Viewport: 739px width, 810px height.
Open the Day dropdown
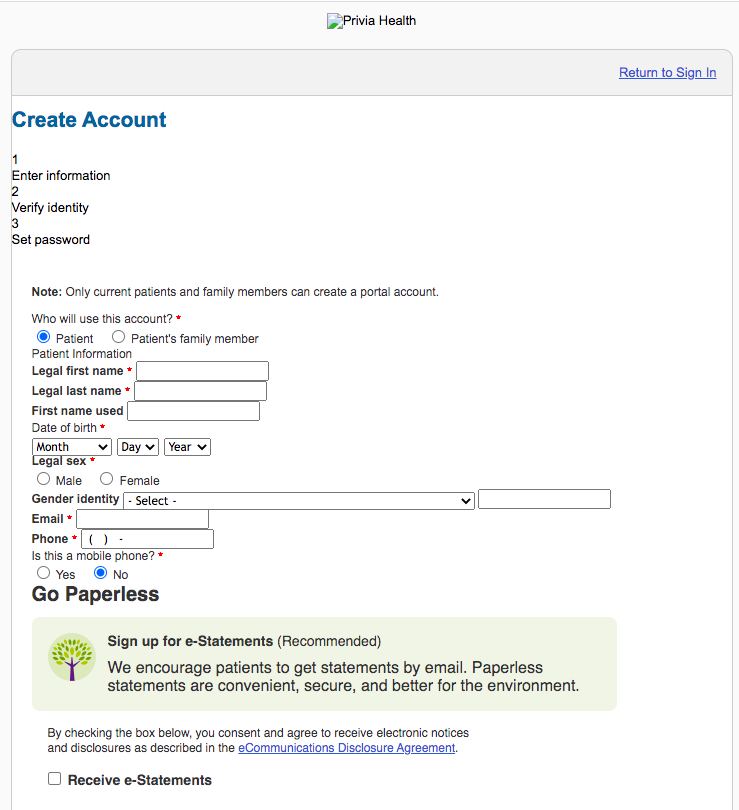click(138, 447)
